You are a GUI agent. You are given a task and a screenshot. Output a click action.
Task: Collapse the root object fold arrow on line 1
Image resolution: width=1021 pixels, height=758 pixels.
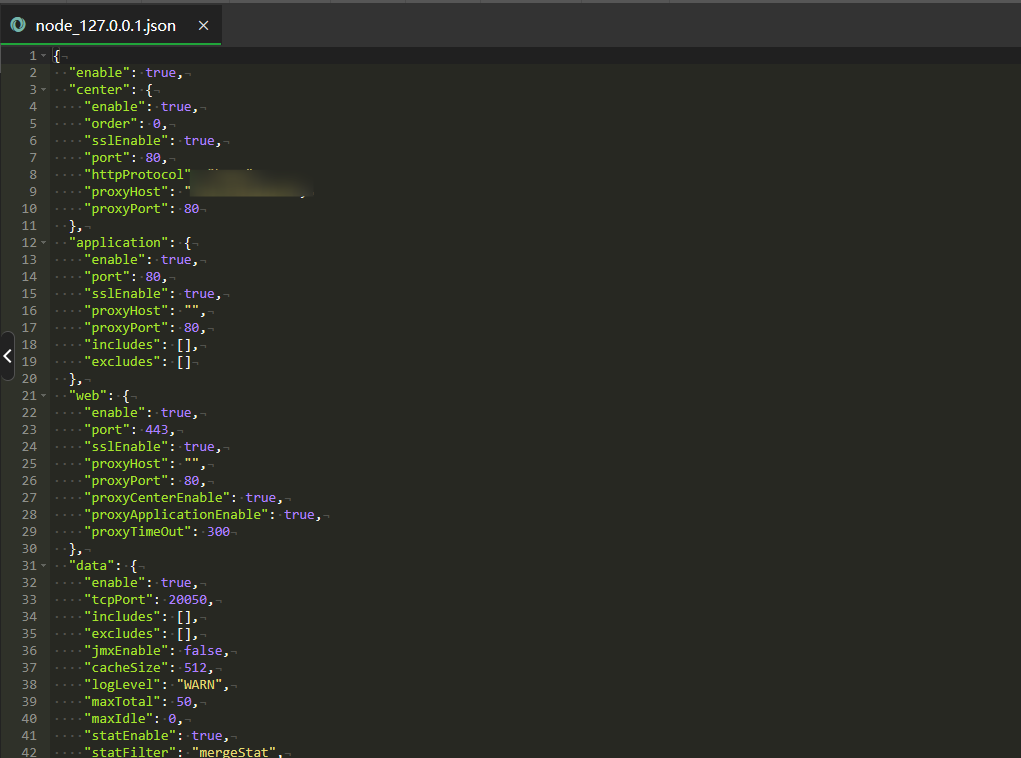tap(44, 56)
